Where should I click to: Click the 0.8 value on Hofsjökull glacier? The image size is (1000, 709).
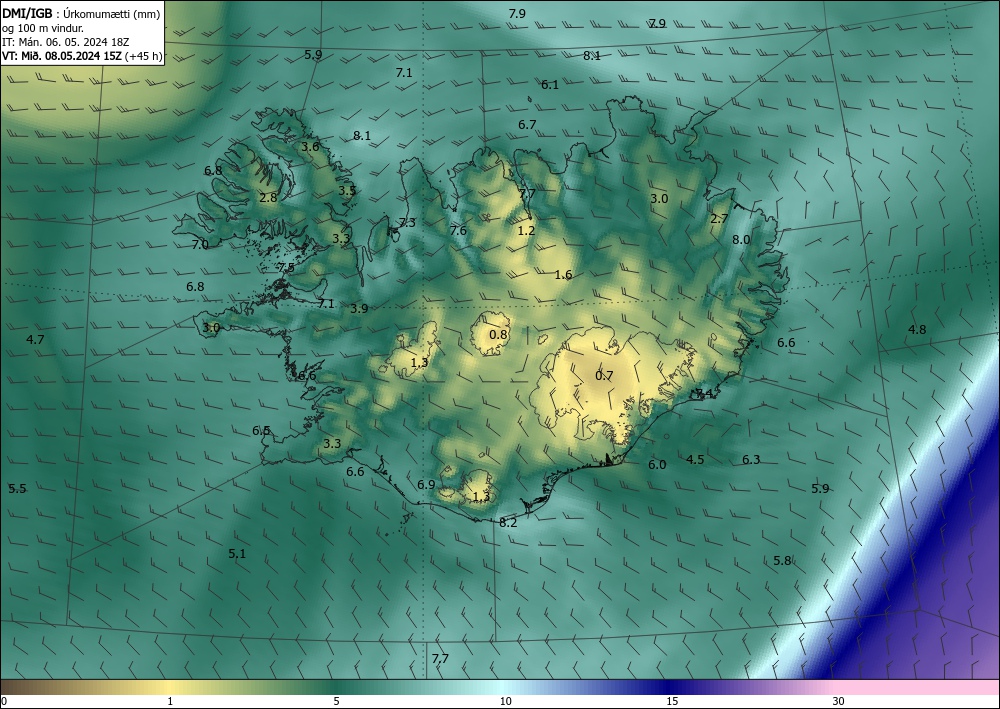[x=498, y=335]
